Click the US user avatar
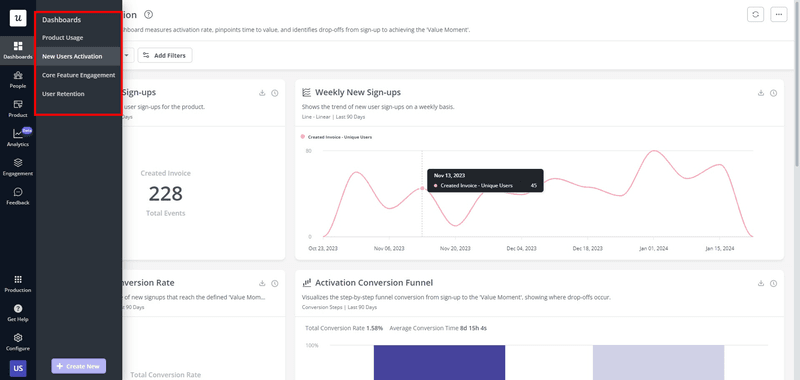 (18, 368)
